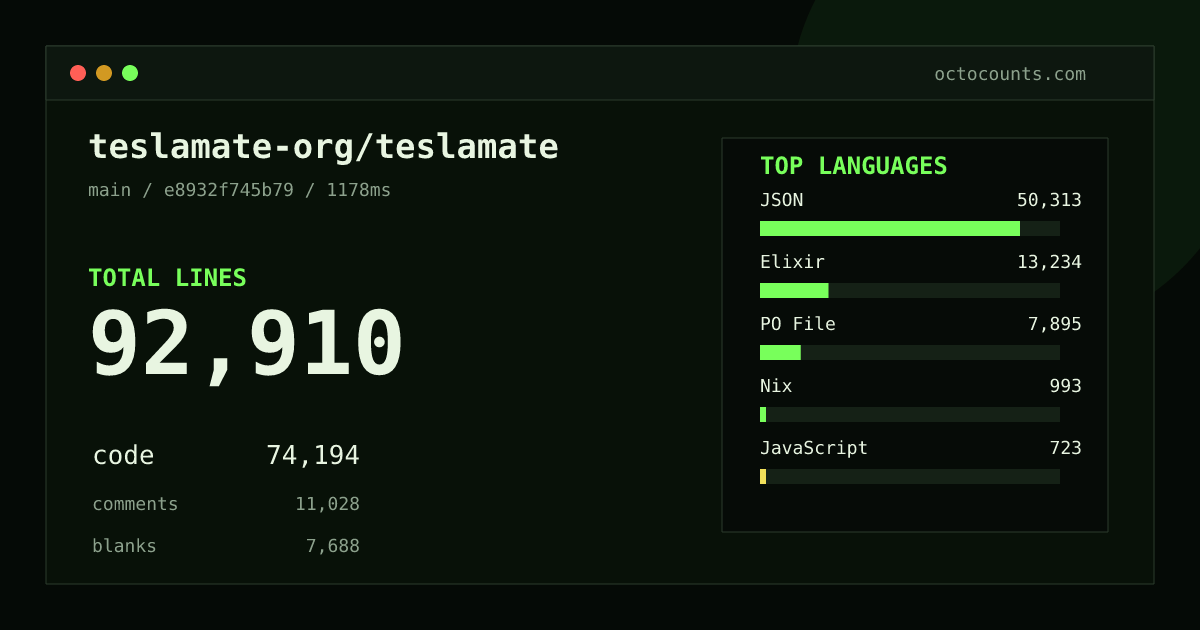The height and width of the screenshot is (630, 1200).
Task: Click the JavaScript language label
Action: (x=814, y=448)
